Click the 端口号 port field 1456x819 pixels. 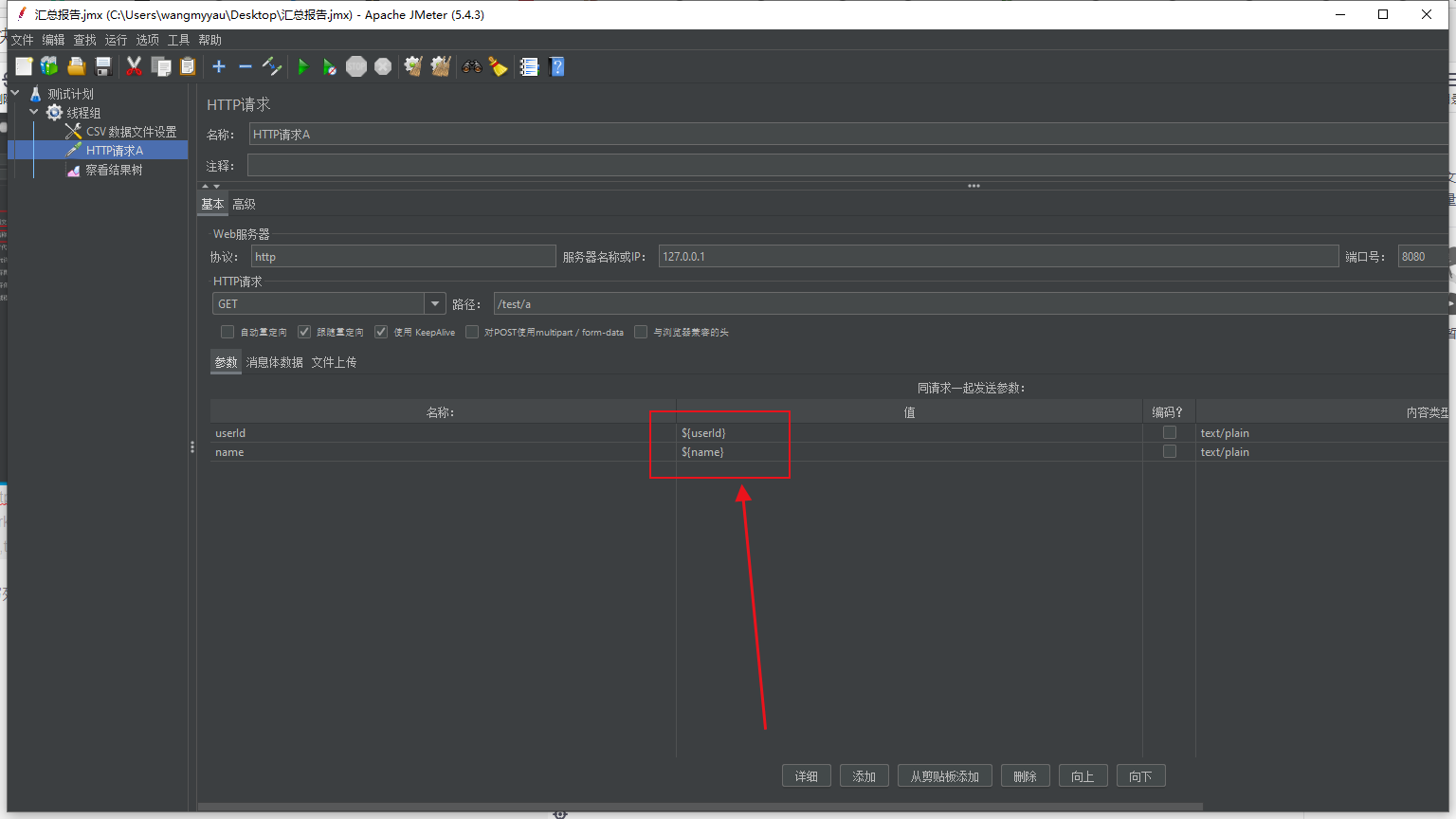(1424, 256)
